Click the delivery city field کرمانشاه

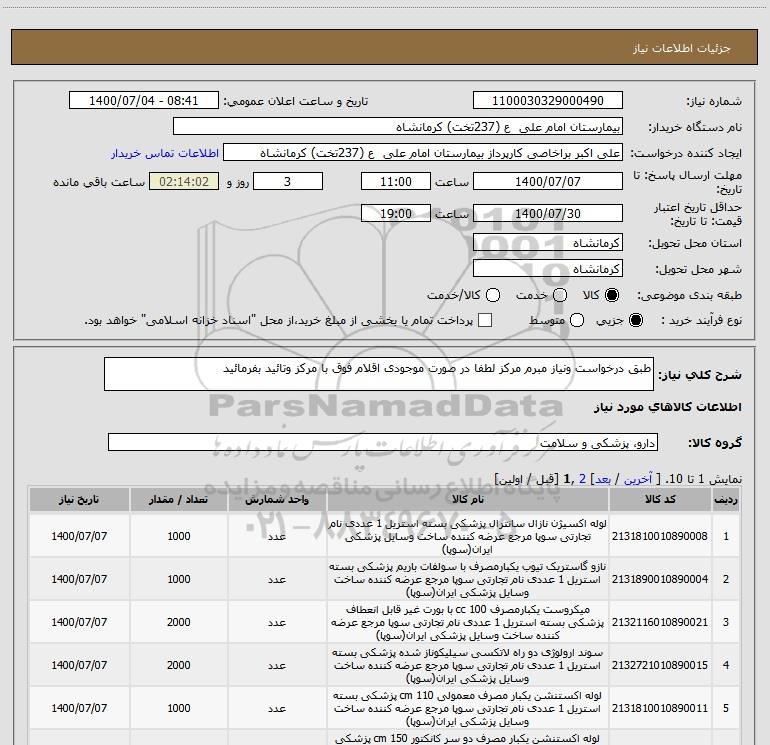548,269
